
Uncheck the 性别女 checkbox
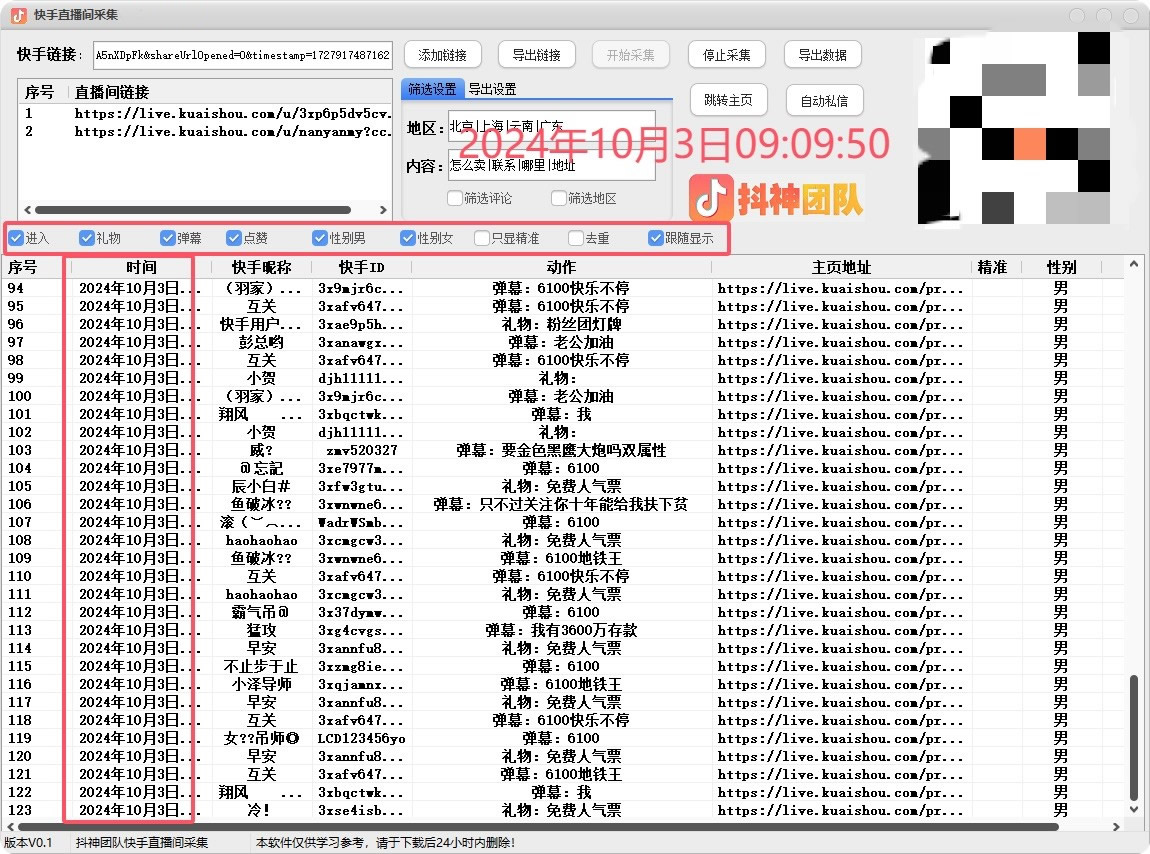point(408,238)
